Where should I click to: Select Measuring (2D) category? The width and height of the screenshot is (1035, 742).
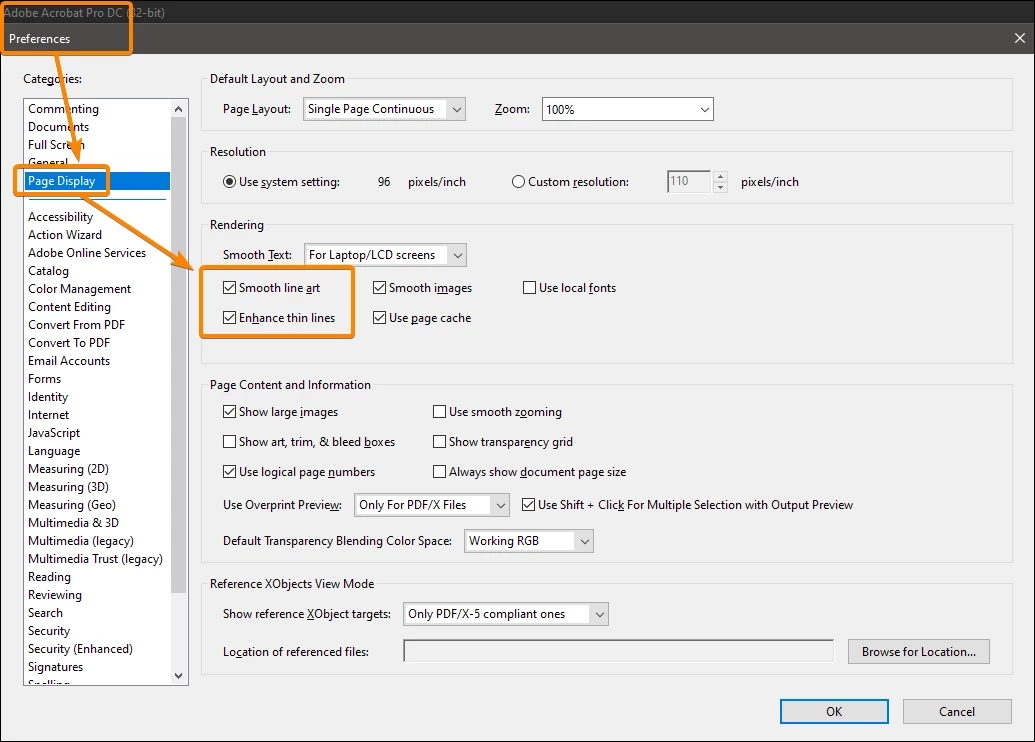68,469
